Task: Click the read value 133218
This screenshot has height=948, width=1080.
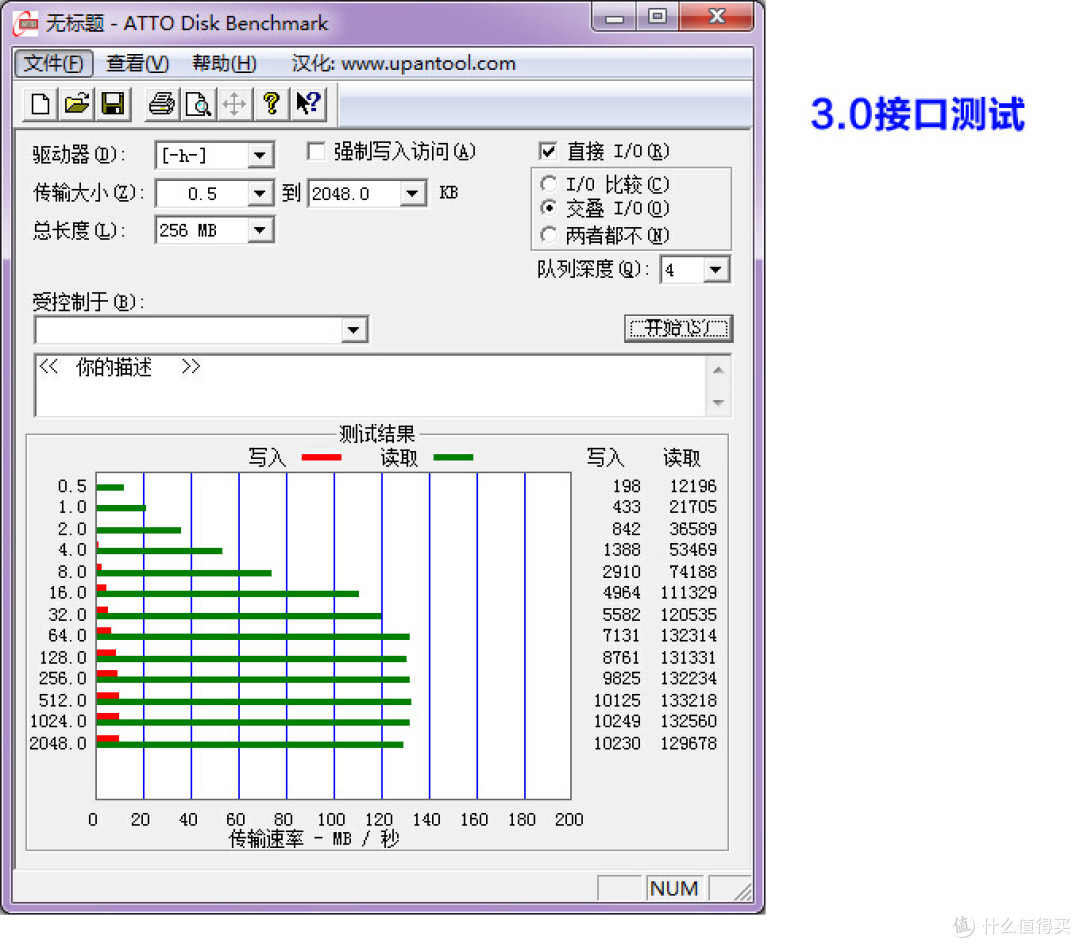Action: tap(688, 701)
